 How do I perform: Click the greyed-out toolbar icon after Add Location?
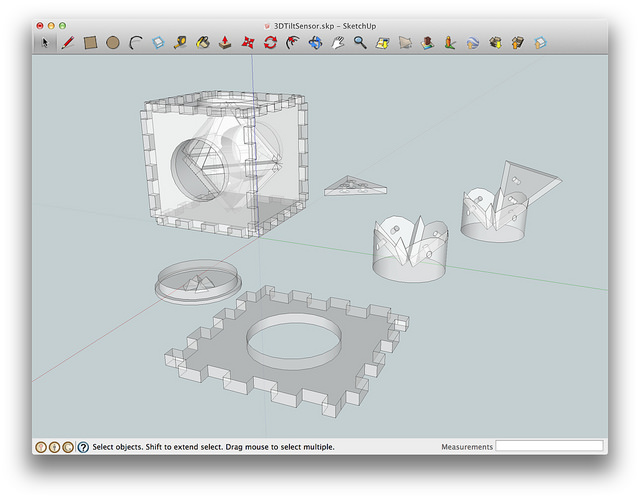pos(405,42)
